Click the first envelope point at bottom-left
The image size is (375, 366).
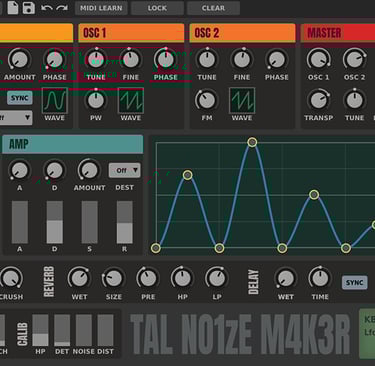[156, 248]
